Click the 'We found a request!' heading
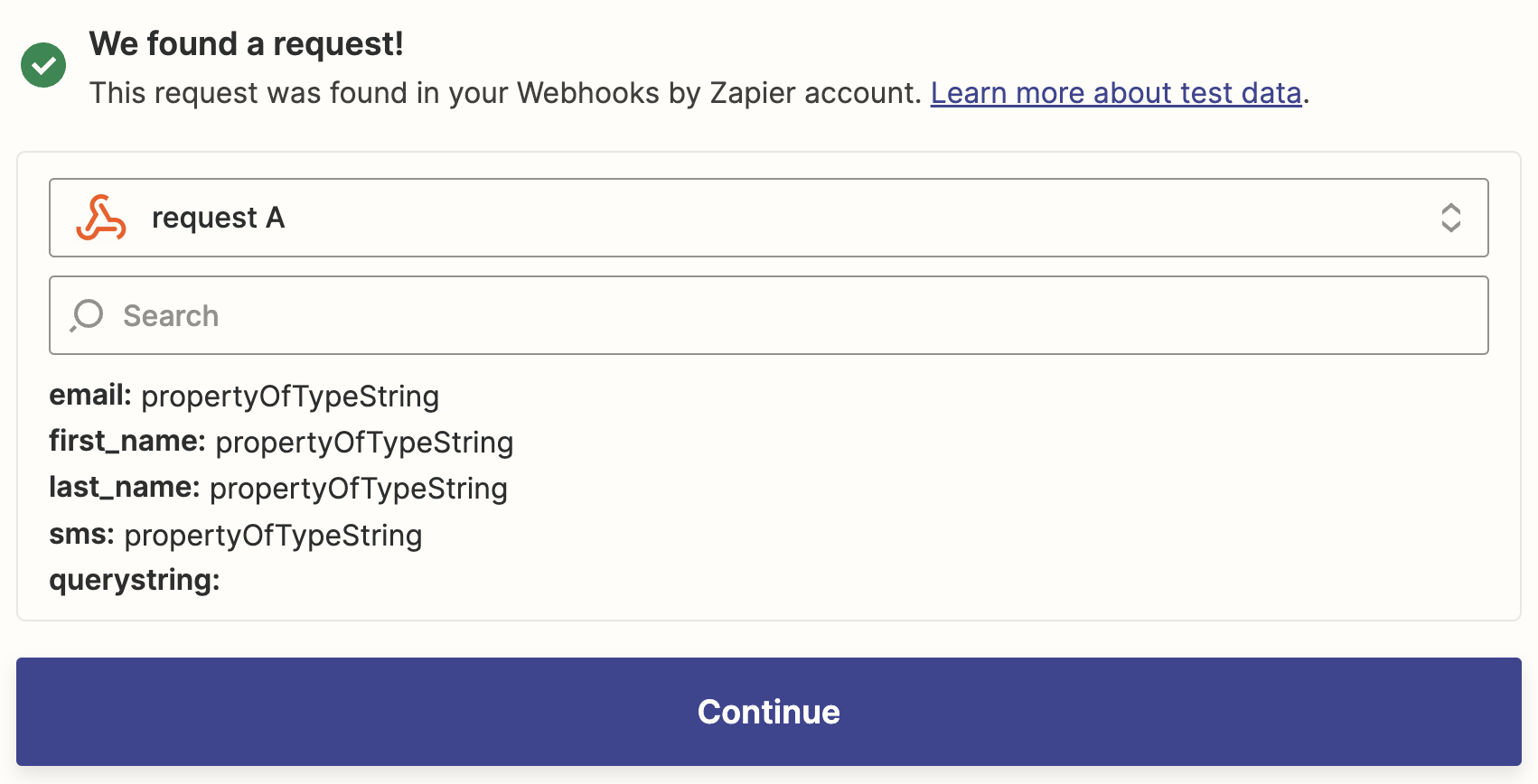Viewport: 1538px width, 784px height. point(246,43)
